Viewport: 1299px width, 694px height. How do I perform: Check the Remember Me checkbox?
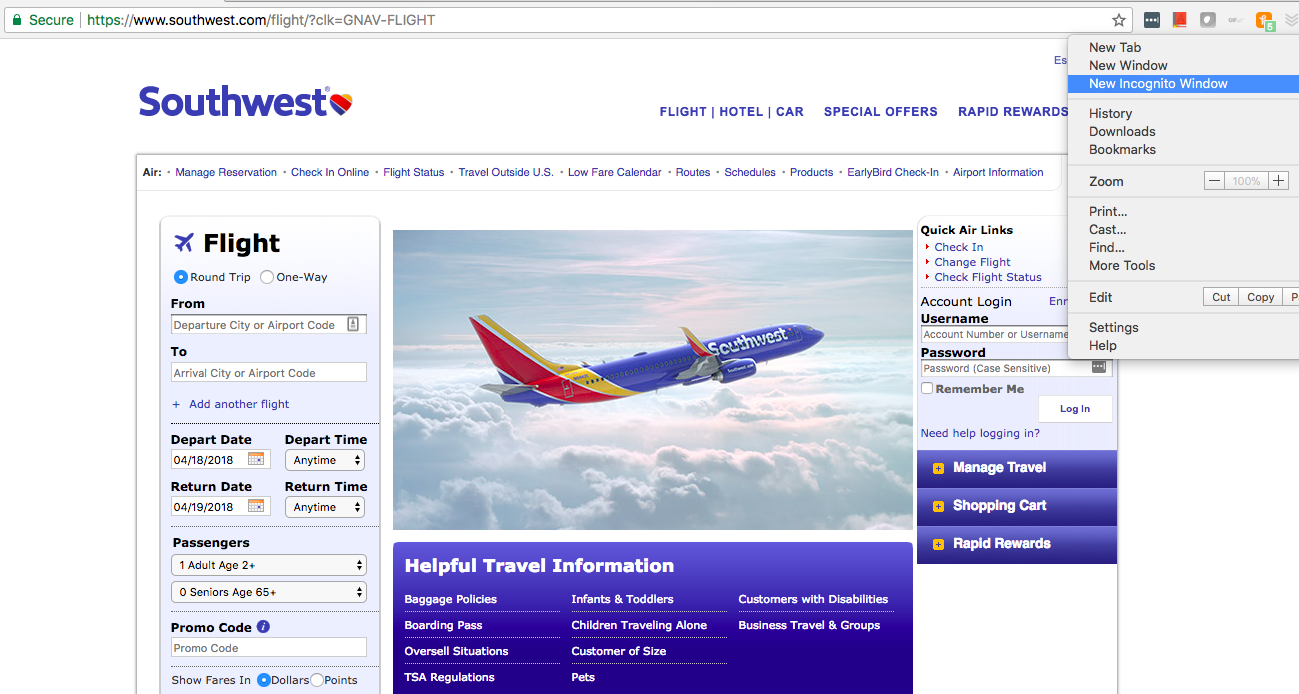pos(927,388)
